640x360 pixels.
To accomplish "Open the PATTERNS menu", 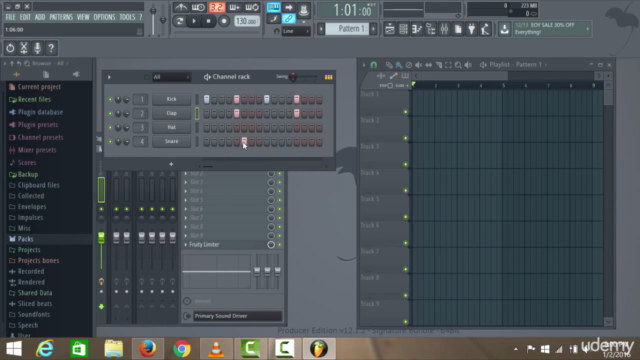I will pyautogui.click(x=61, y=17).
